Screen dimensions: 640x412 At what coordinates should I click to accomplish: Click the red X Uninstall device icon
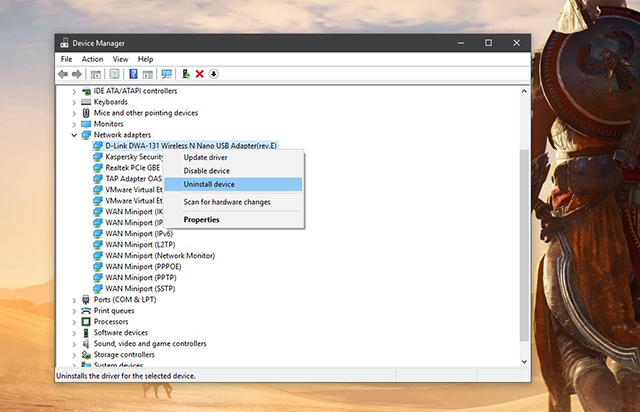point(200,74)
